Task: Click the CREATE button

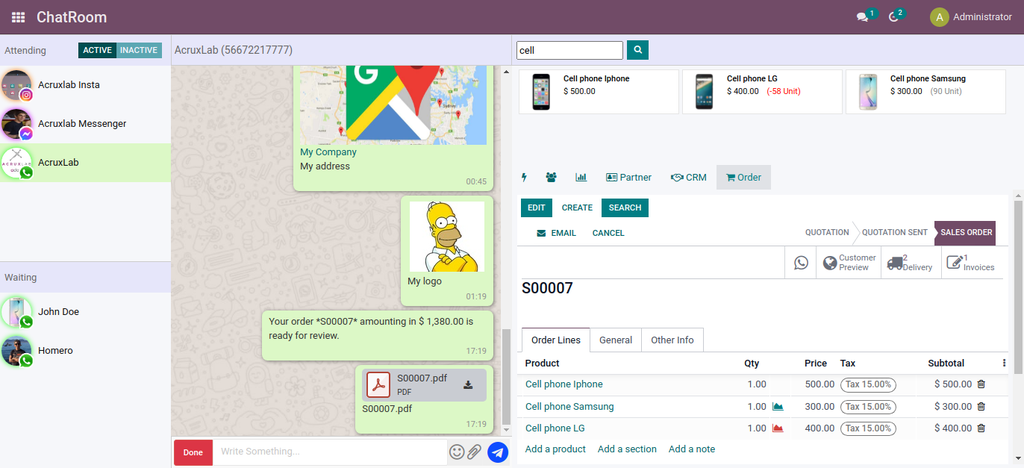Action: (577, 208)
